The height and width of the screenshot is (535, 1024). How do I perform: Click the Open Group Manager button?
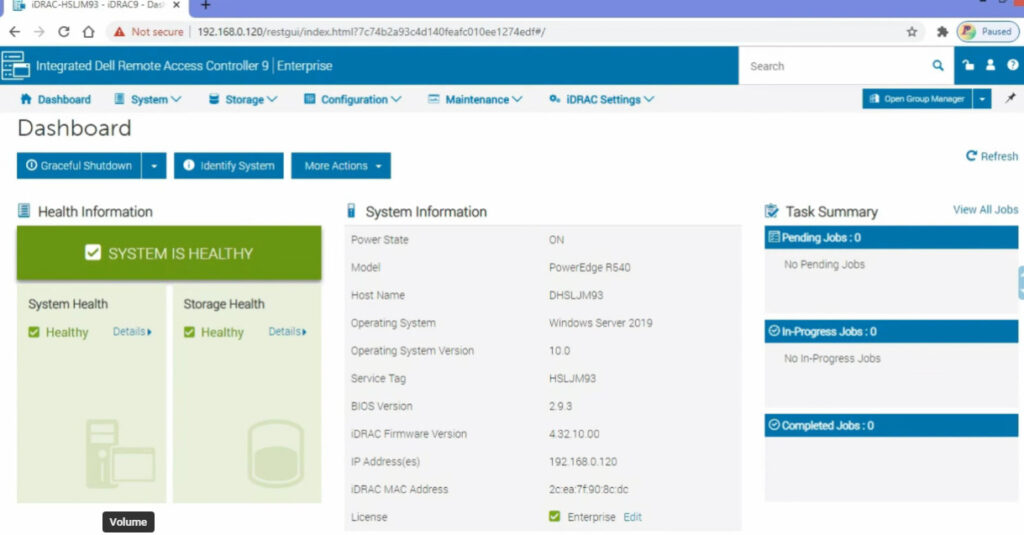917,99
